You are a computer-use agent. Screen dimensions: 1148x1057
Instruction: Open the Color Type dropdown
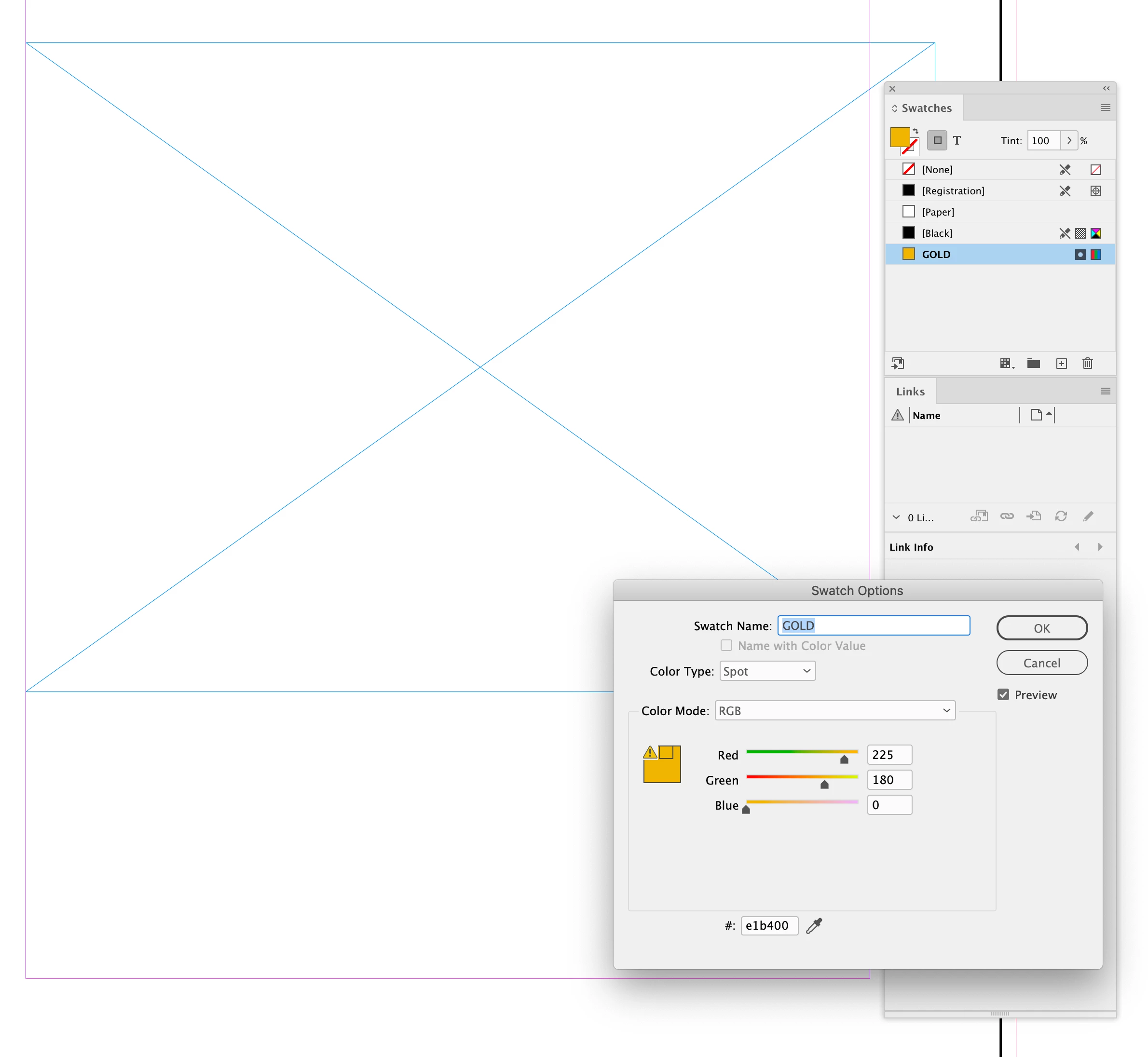tap(767, 671)
